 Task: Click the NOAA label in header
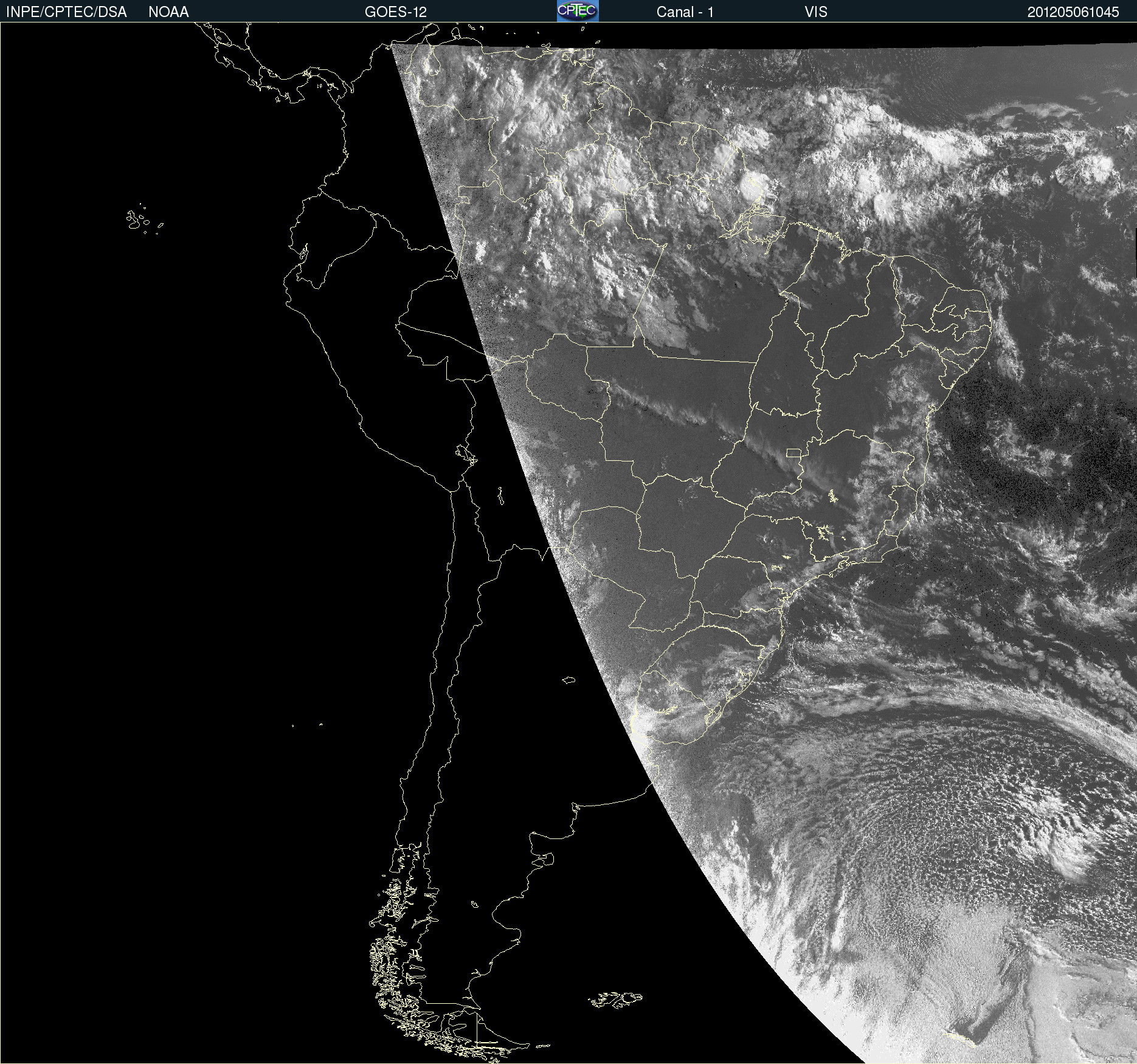[168, 12]
